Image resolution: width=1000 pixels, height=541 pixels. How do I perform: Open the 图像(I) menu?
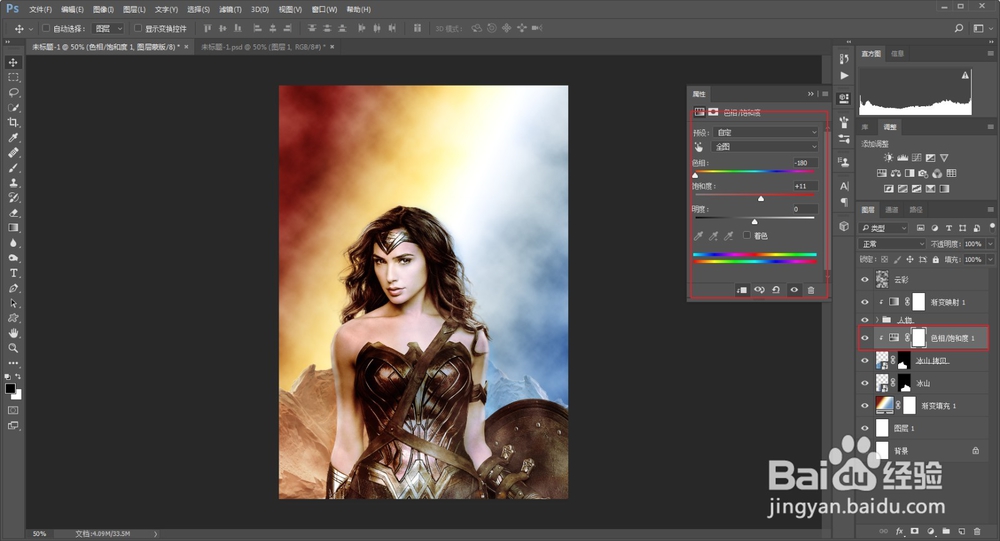pos(103,10)
